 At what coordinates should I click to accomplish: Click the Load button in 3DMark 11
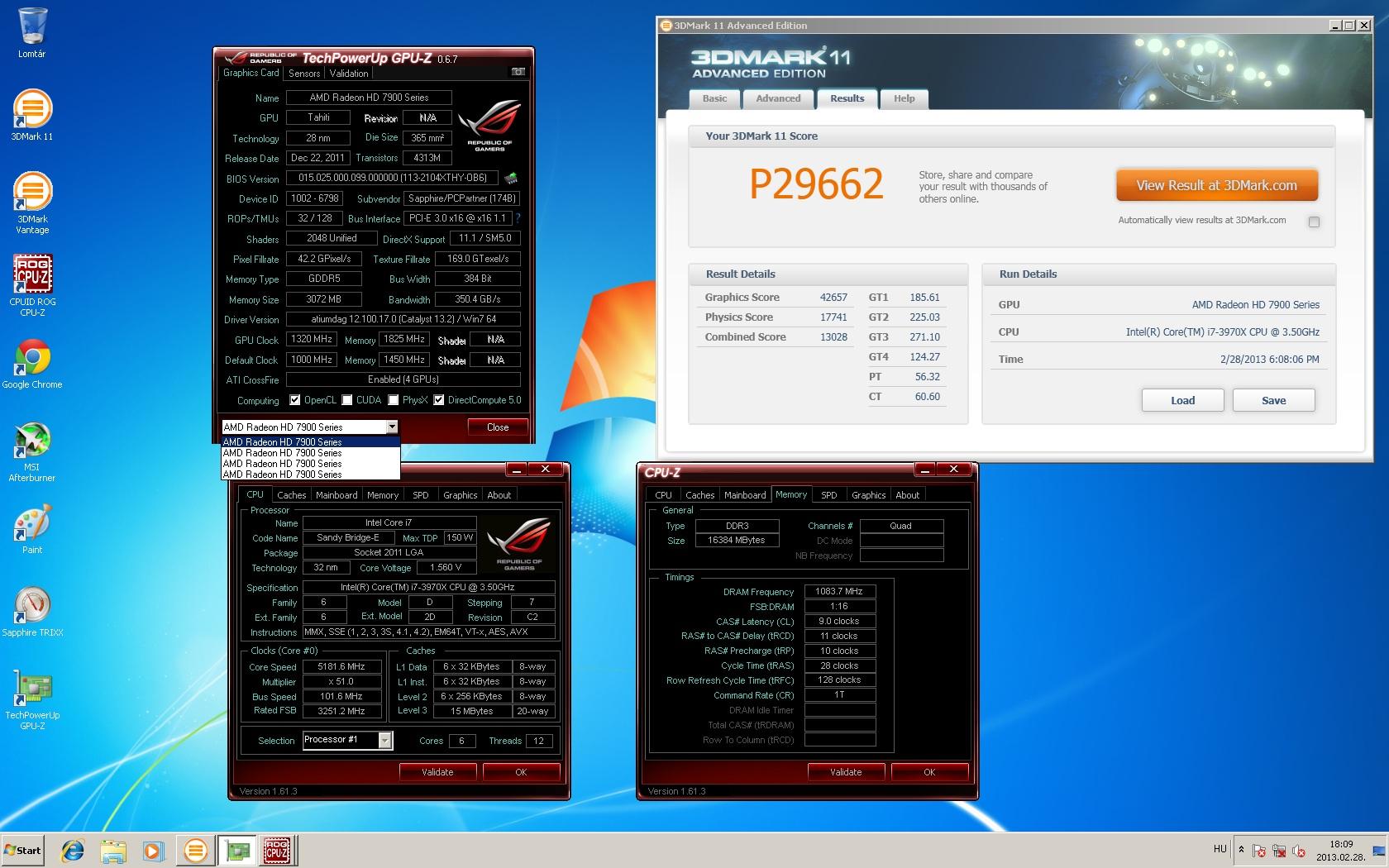pos(1182,400)
